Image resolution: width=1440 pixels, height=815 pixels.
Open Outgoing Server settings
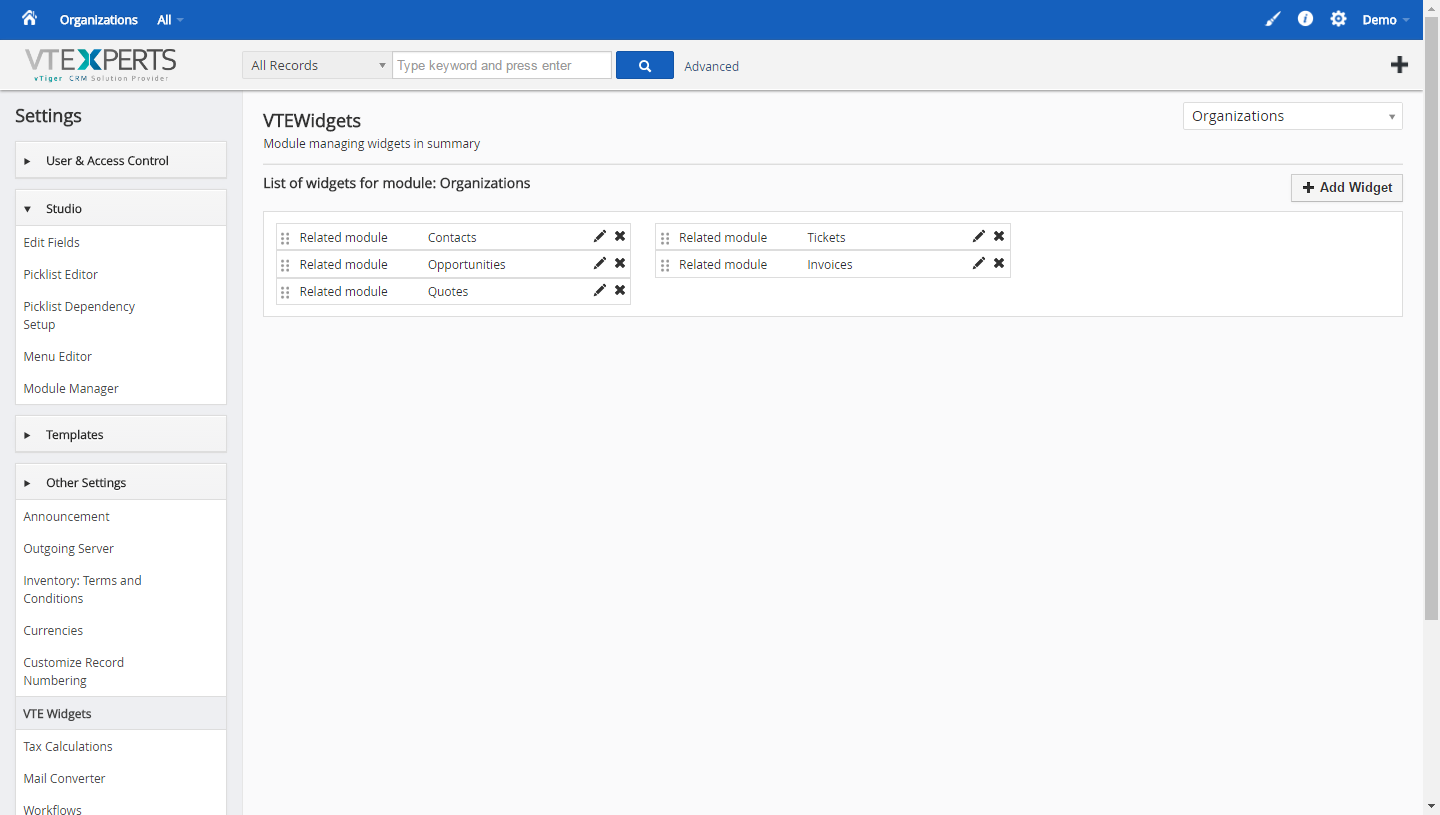69,548
